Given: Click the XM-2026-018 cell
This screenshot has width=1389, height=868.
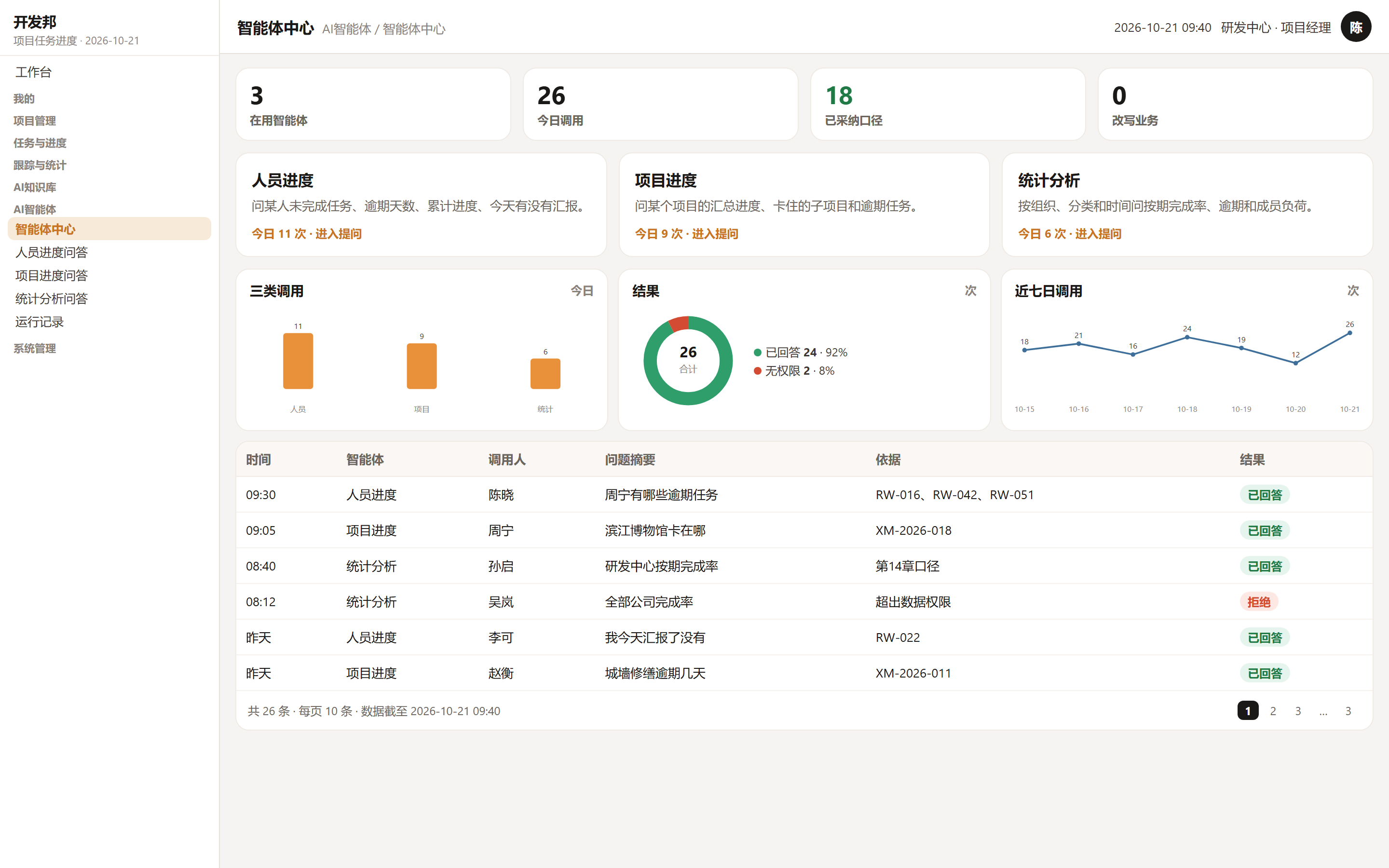Looking at the screenshot, I should (x=913, y=530).
